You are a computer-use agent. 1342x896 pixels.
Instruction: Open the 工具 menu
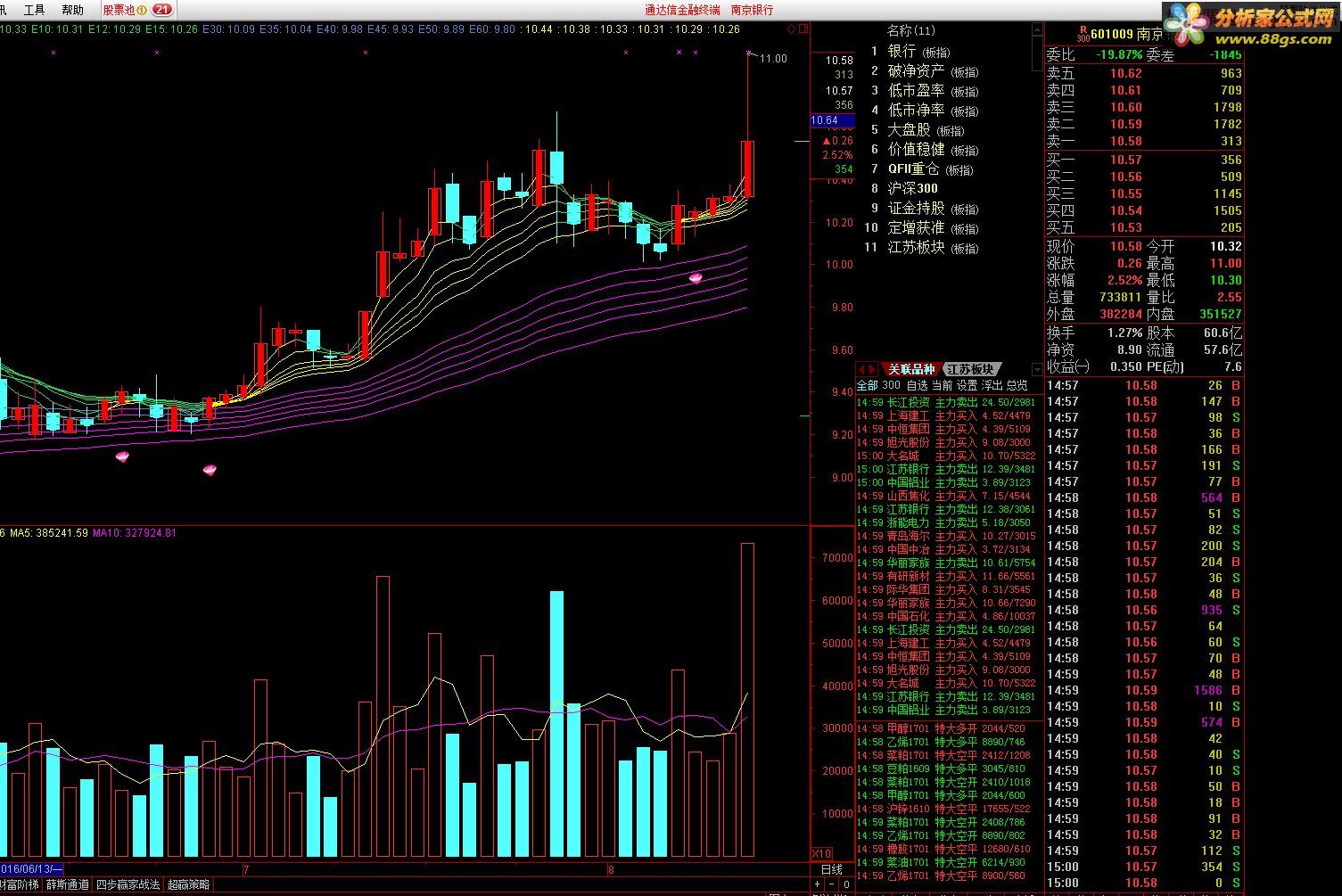click(x=34, y=10)
